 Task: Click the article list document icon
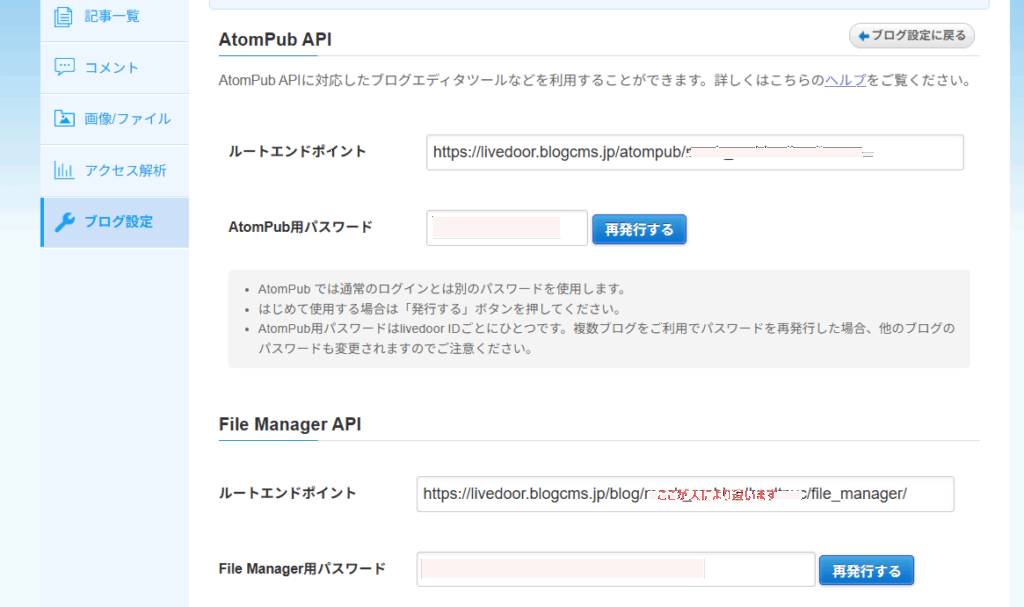64,16
